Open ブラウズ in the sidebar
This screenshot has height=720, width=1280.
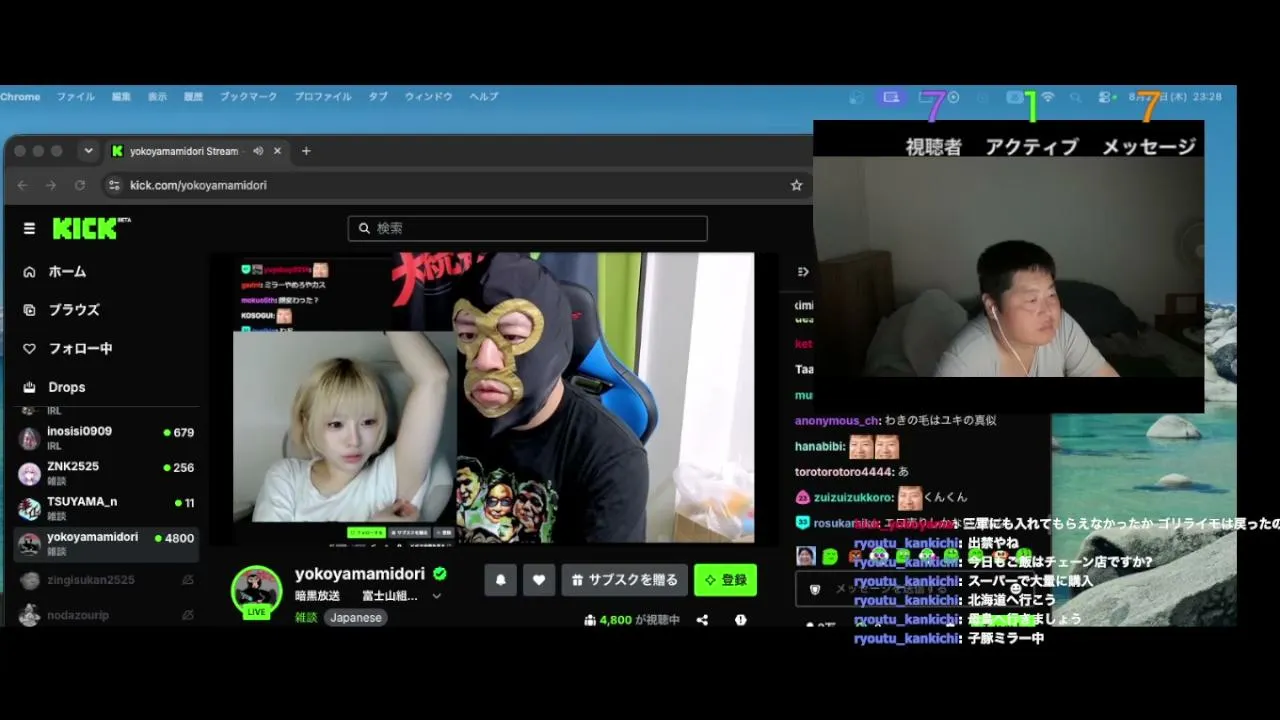pos(73,310)
